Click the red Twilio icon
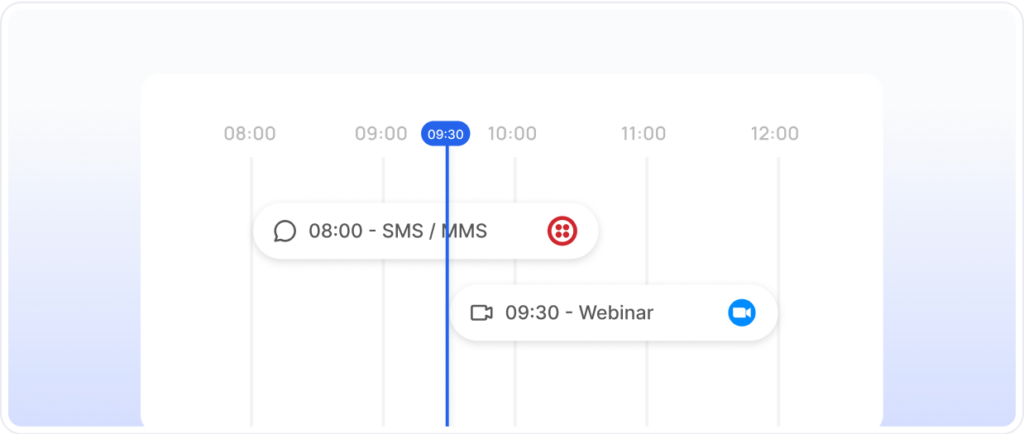 coord(562,231)
